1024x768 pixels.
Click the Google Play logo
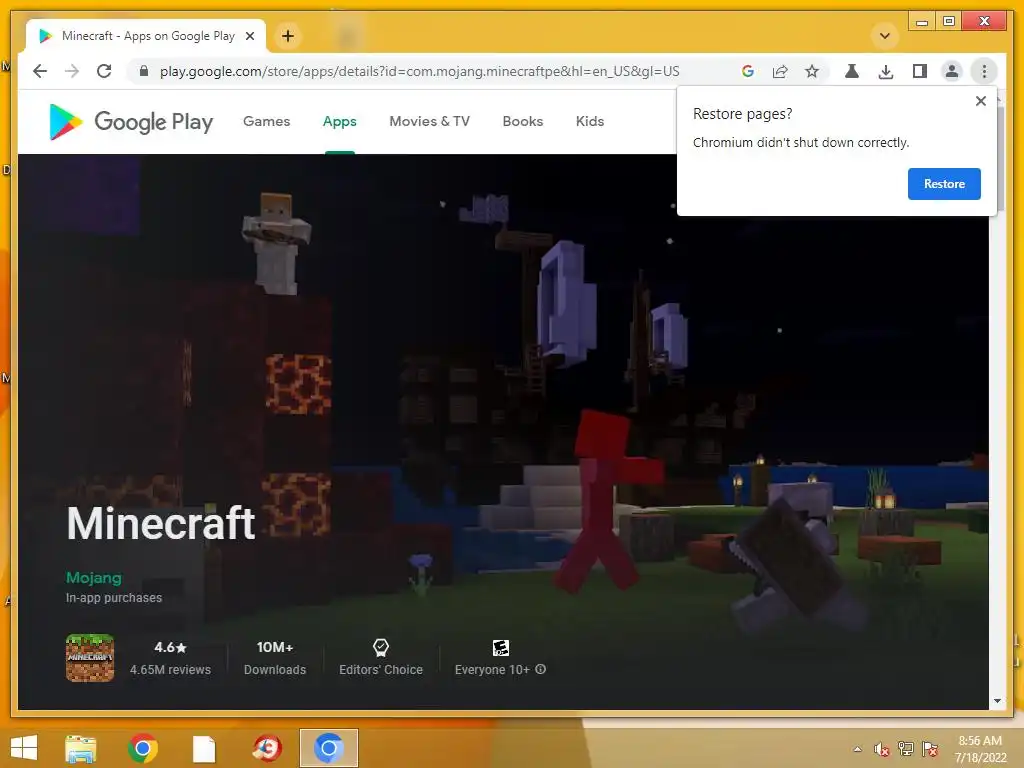(131, 121)
